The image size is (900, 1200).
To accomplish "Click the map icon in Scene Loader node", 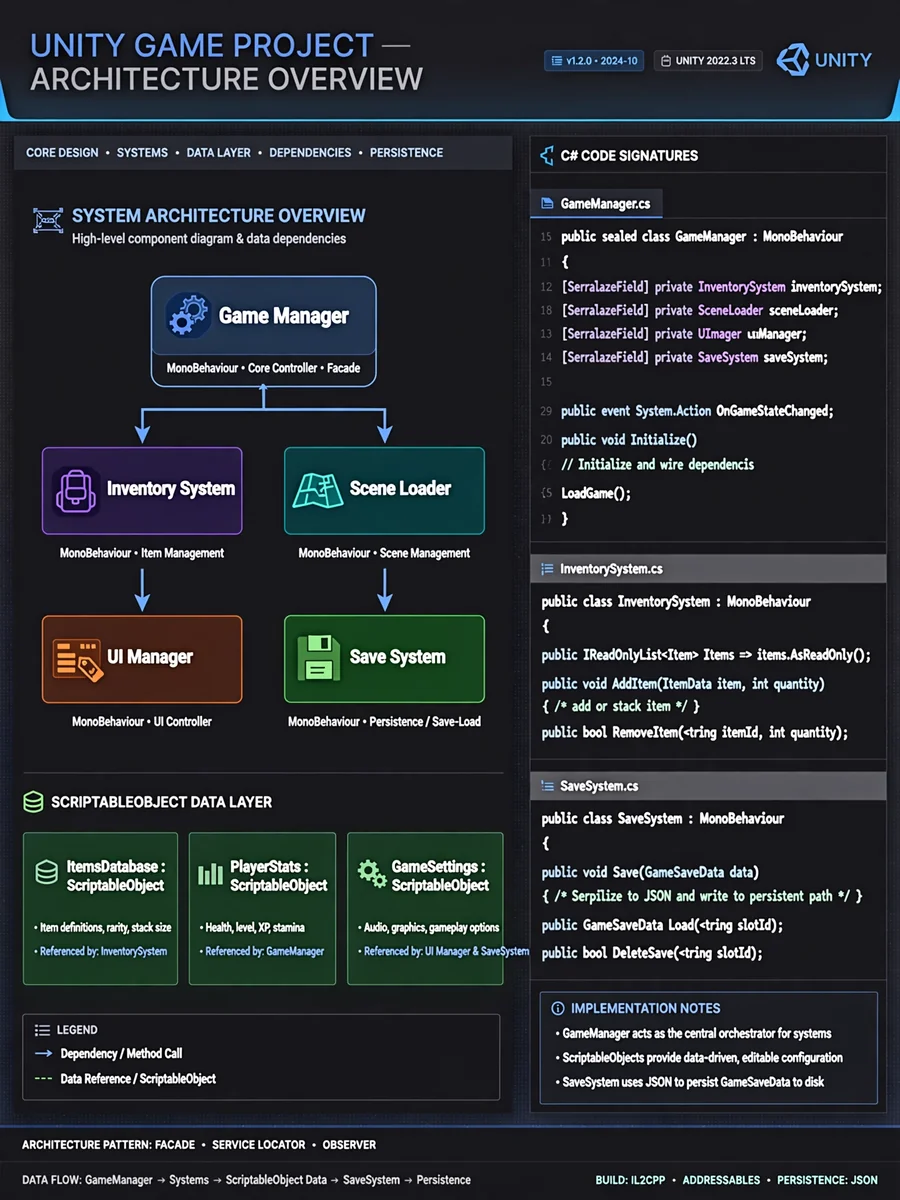I will coord(316,490).
